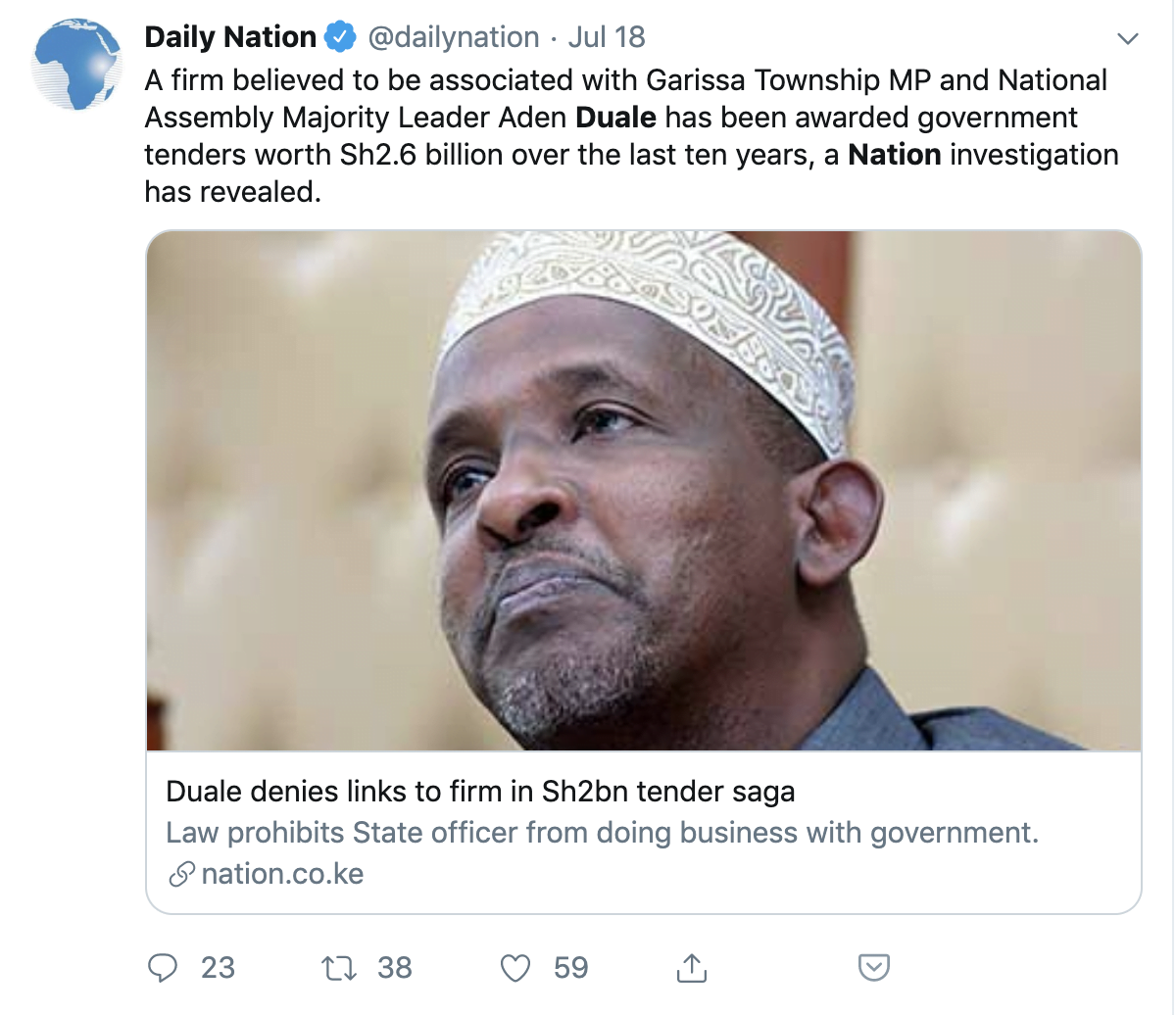Click the Pocket save icon
The width and height of the screenshot is (1176, 1015).
tap(873, 968)
